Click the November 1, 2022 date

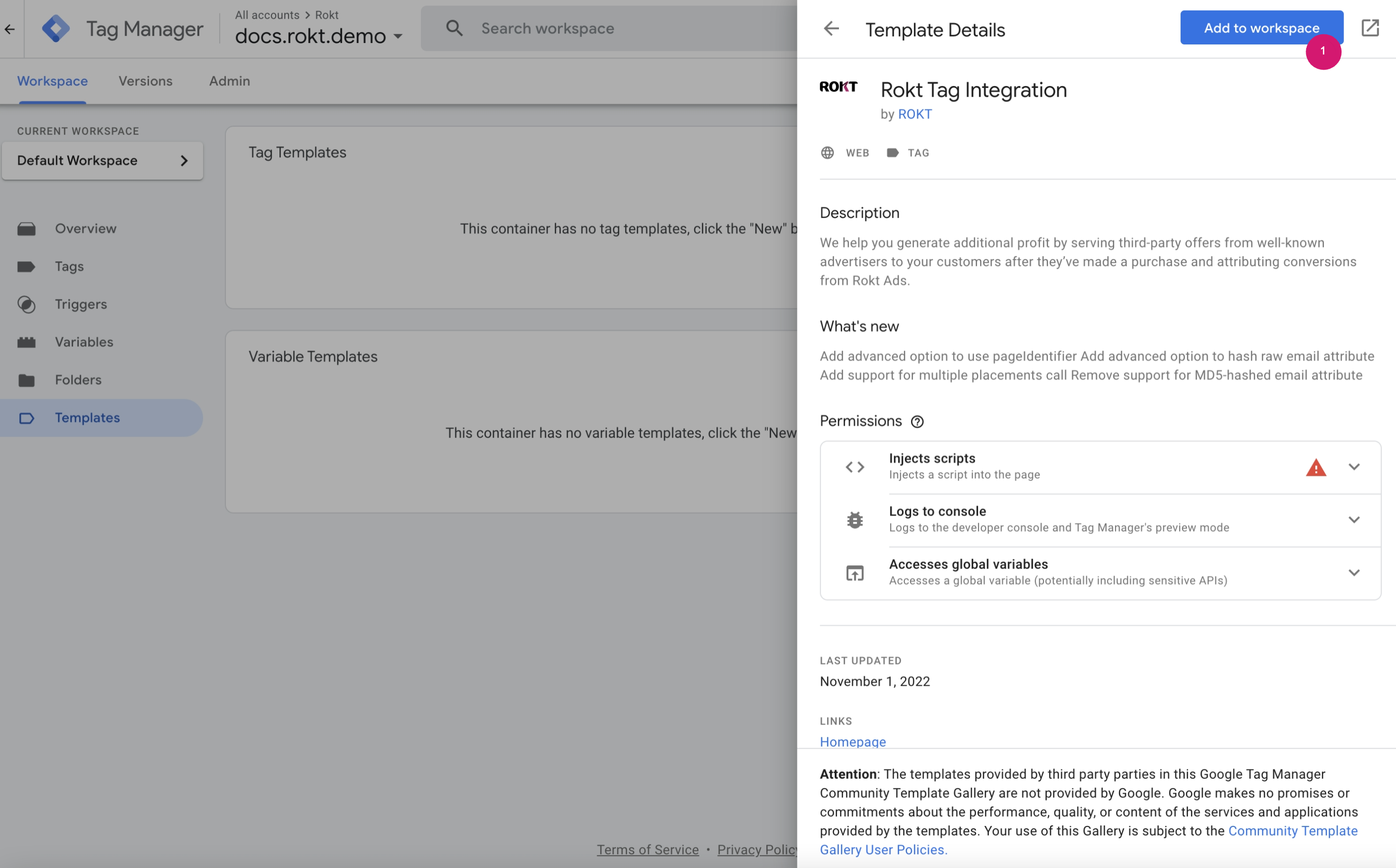pyautogui.click(x=874, y=681)
